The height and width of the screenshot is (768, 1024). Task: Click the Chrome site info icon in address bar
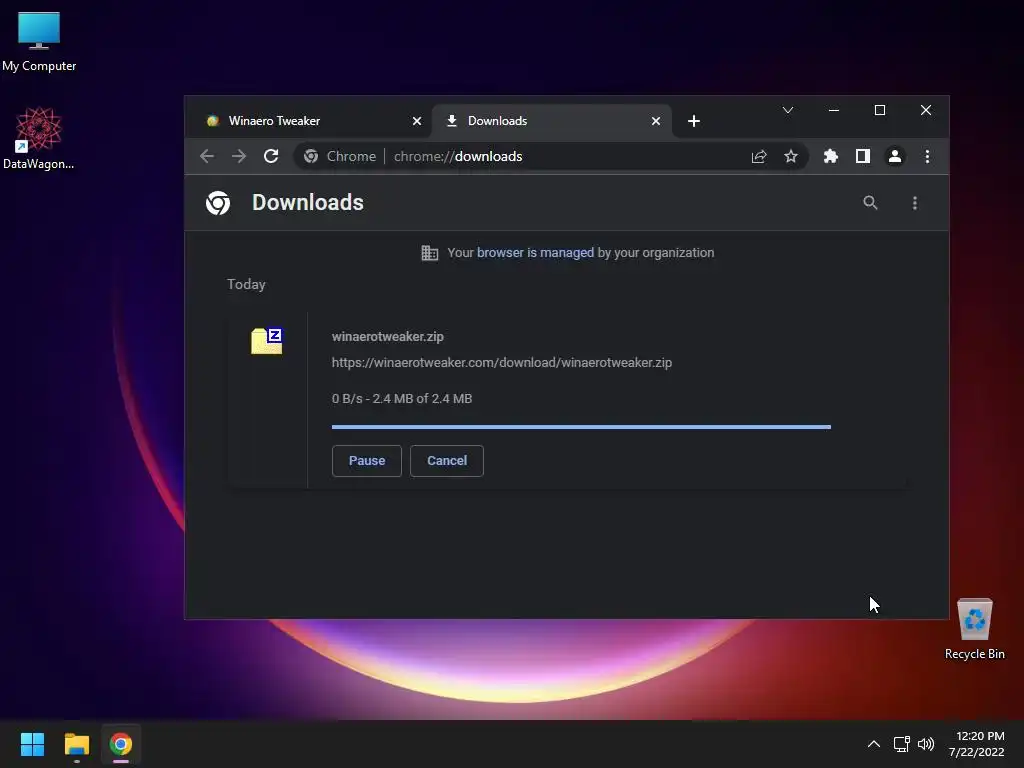312,156
